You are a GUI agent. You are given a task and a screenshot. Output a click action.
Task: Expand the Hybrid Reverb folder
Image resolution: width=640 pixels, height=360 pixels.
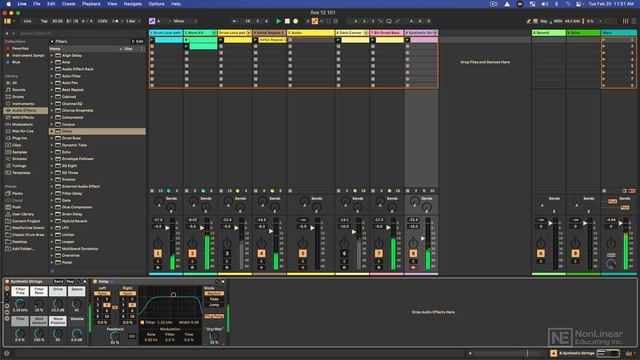(x=52, y=221)
